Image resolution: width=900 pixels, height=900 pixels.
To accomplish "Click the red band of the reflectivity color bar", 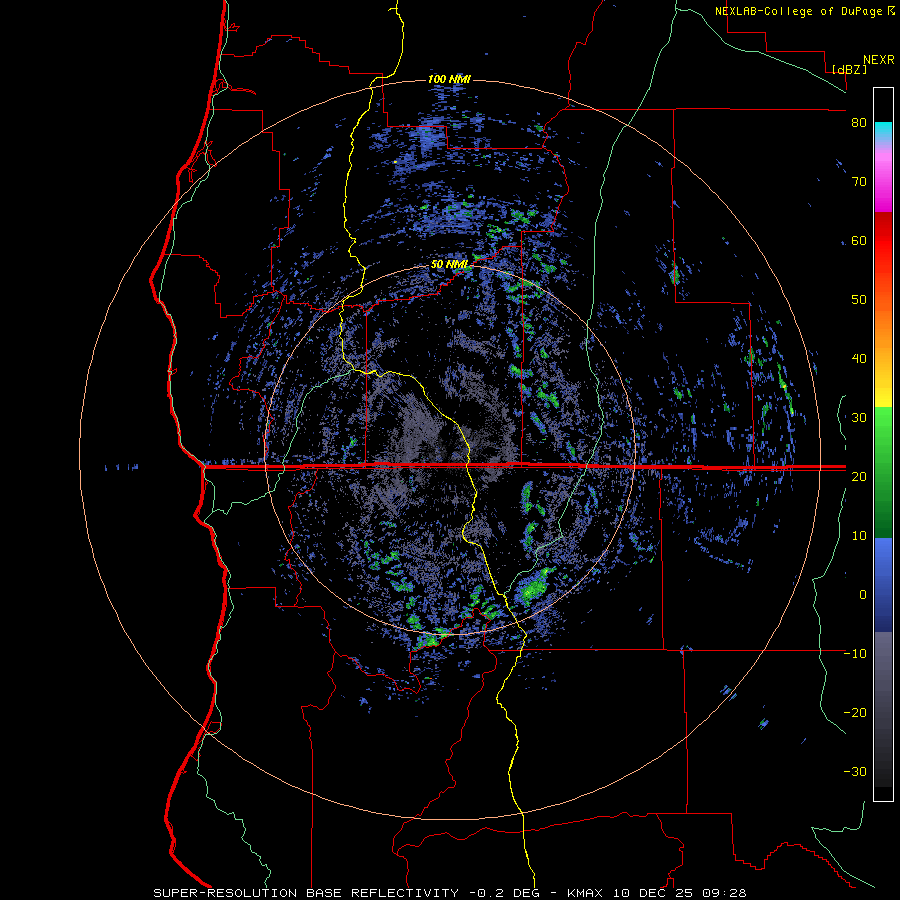I will pos(883,241).
